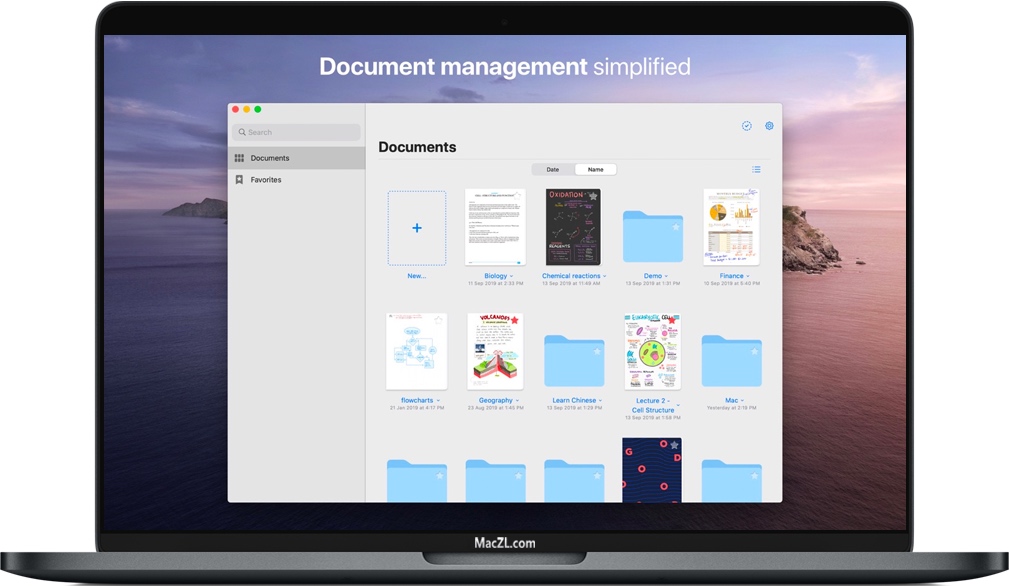Click the New... label
The width and height of the screenshot is (1009, 586).
[x=416, y=276]
